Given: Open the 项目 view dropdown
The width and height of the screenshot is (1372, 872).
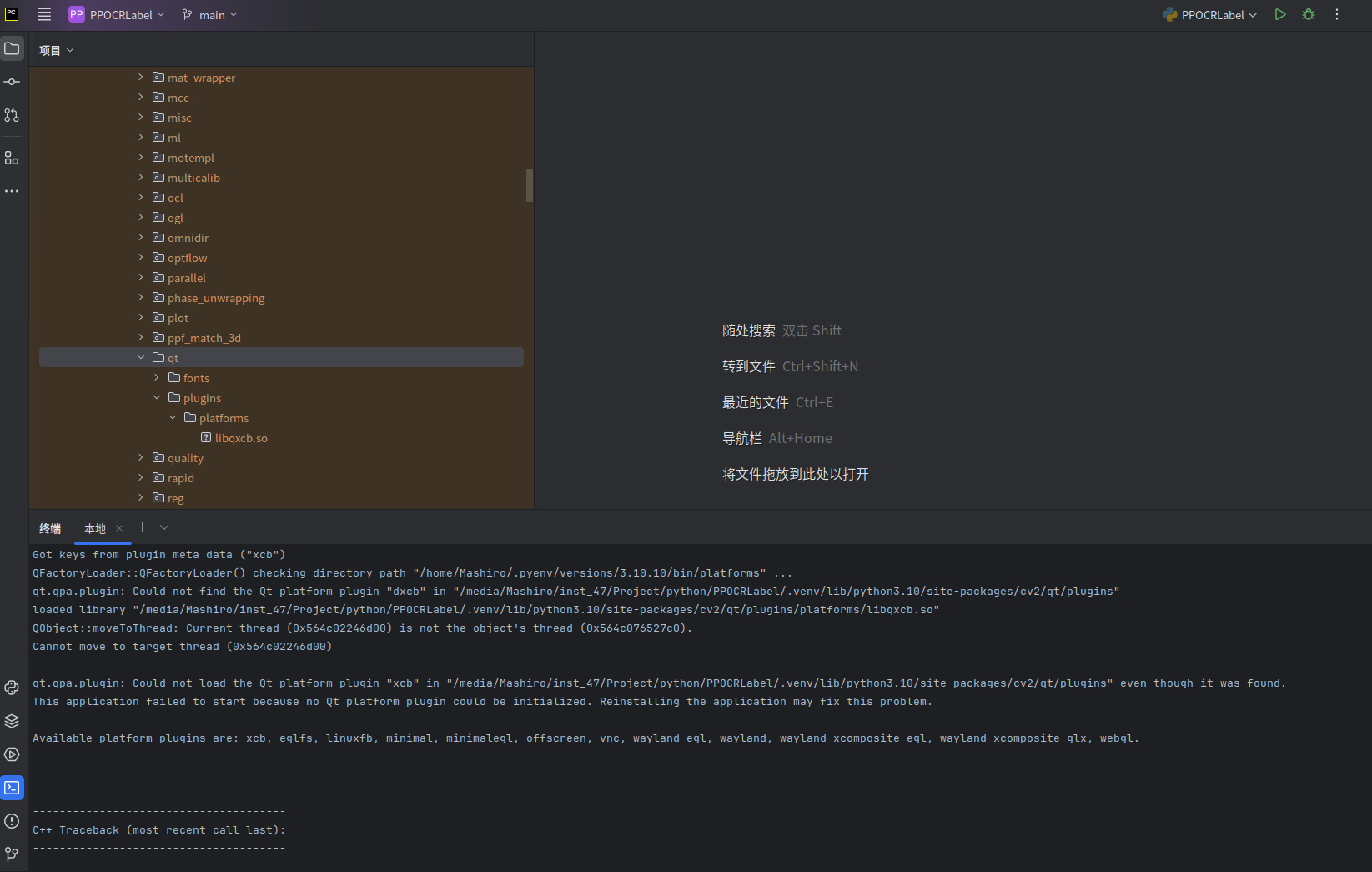Looking at the screenshot, I should [57, 50].
